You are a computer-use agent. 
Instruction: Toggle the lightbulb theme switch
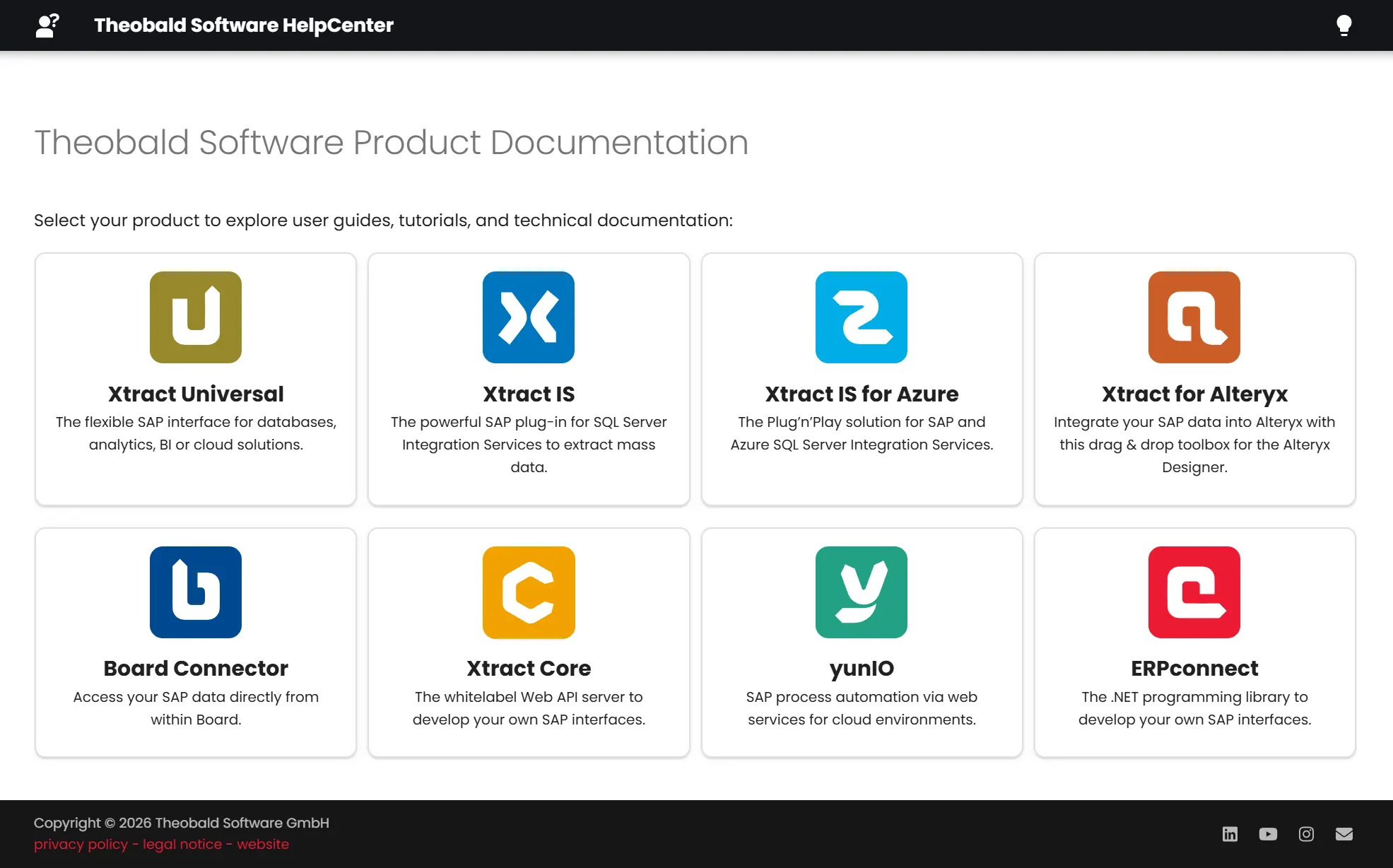click(1344, 25)
